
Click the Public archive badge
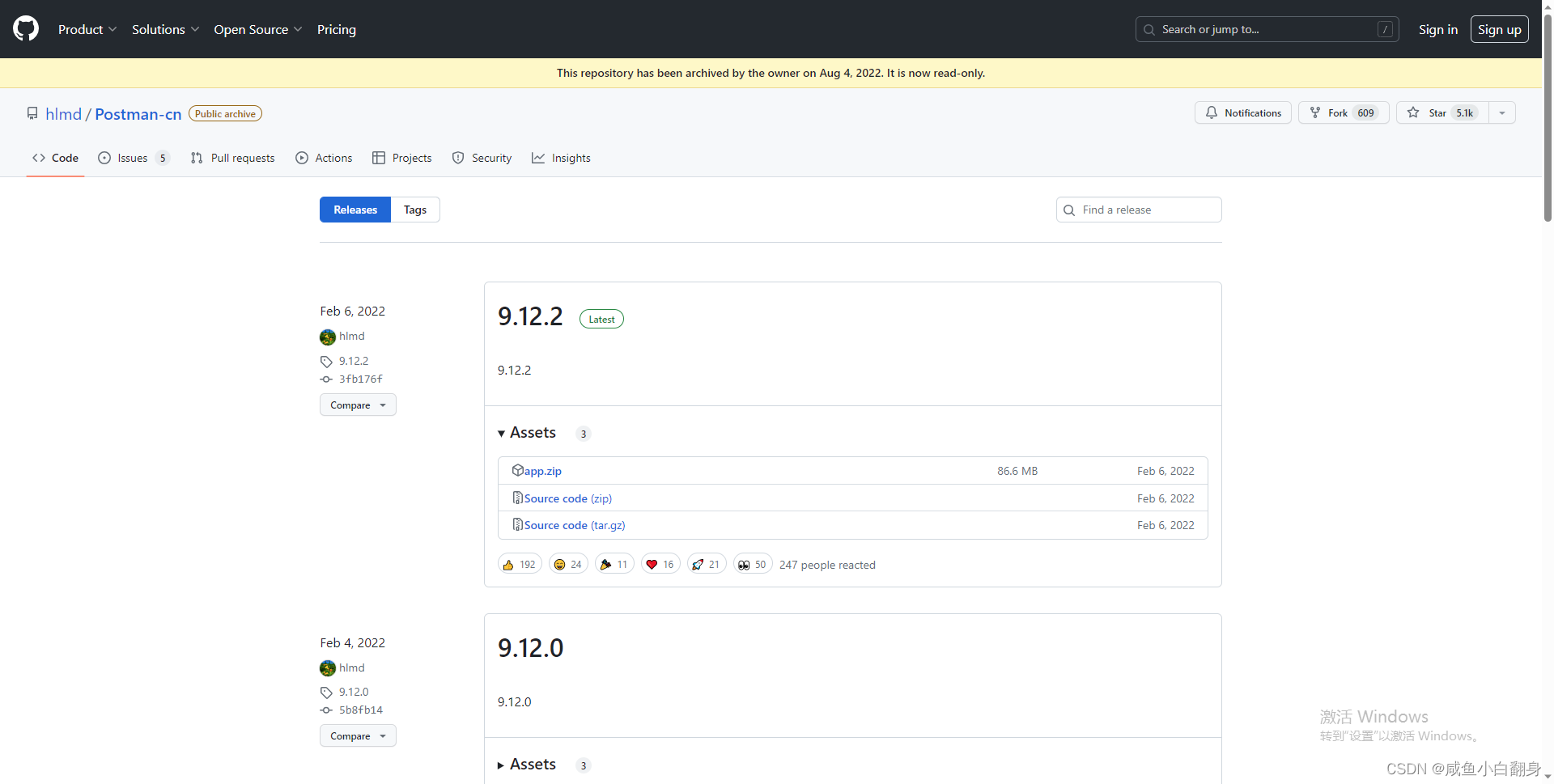(x=225, y=114)
